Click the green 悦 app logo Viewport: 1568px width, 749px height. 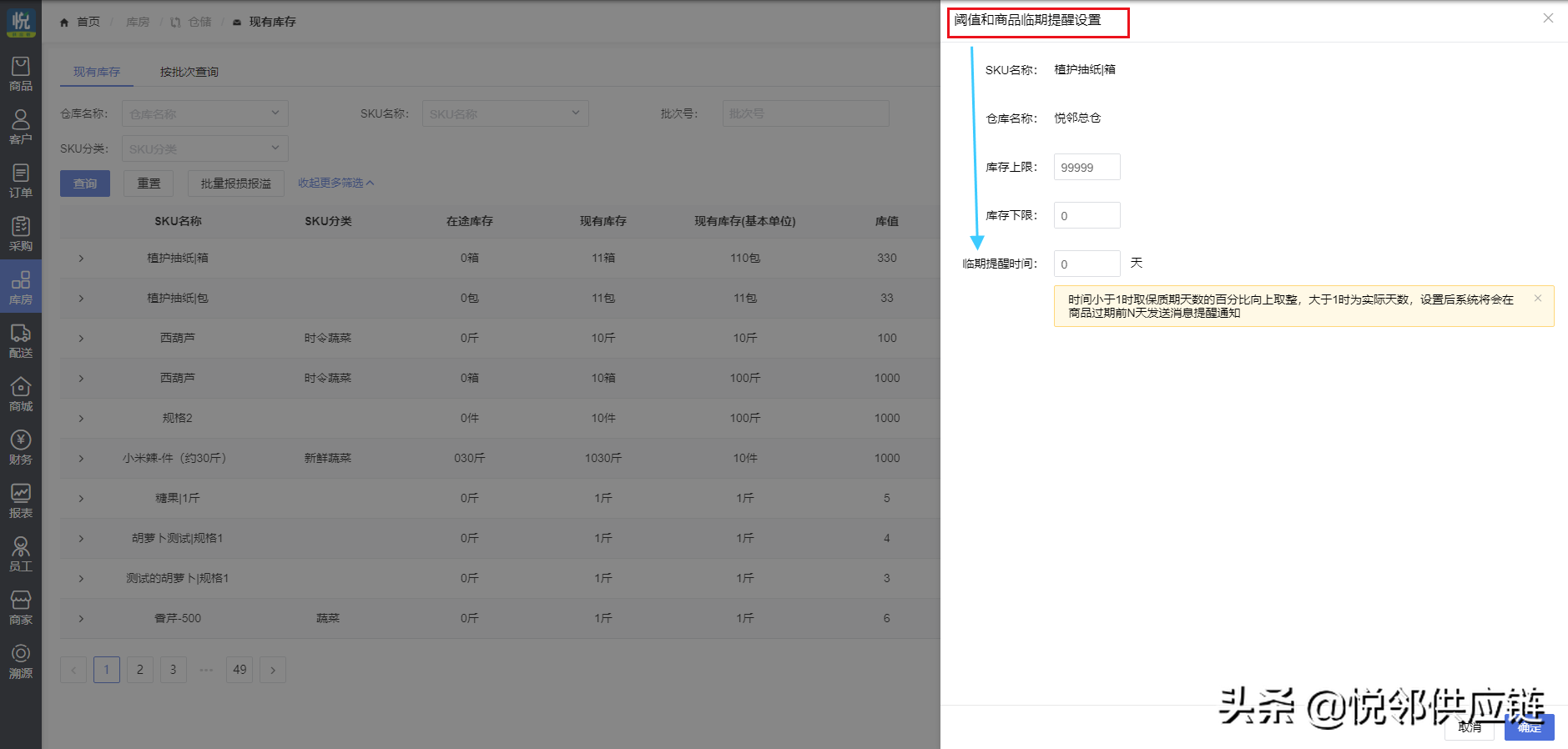coord(21,22)
